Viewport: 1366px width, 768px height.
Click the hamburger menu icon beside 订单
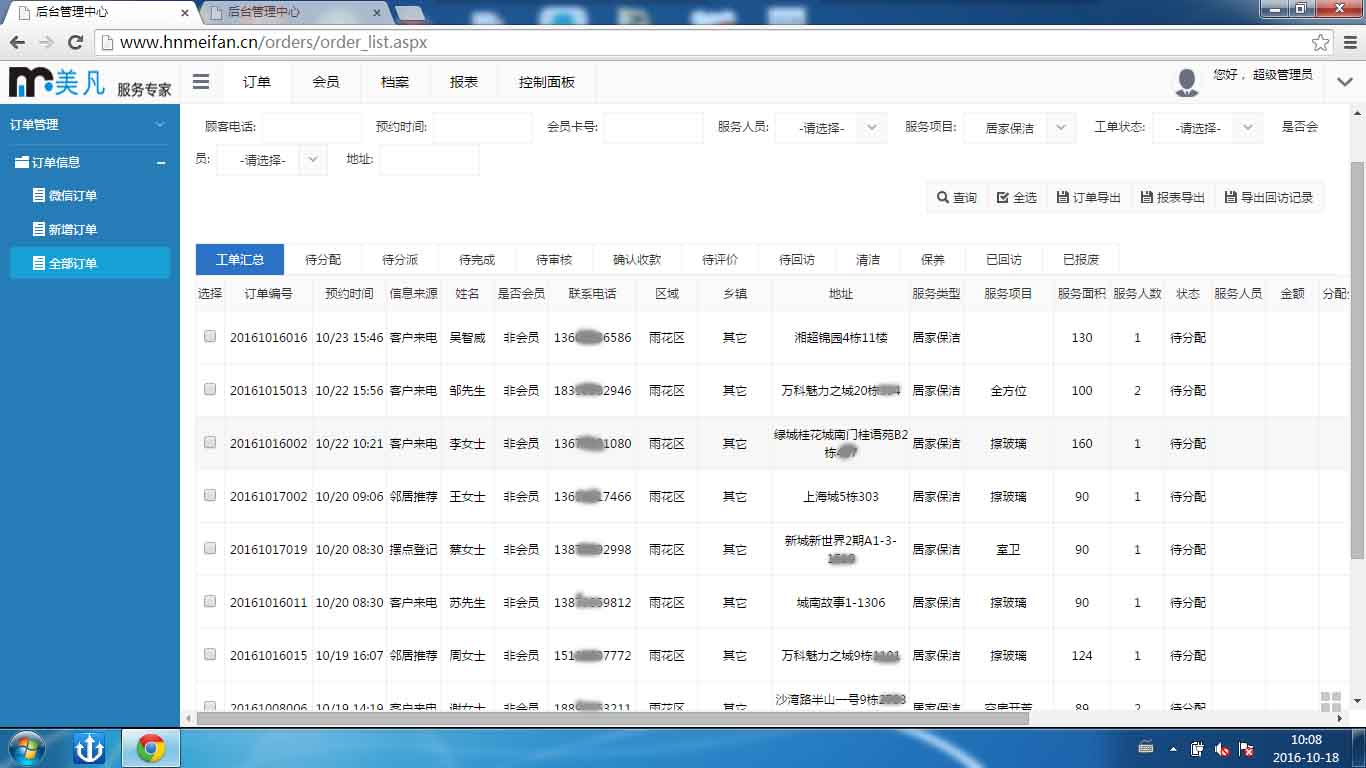click(x=201, y=82)
